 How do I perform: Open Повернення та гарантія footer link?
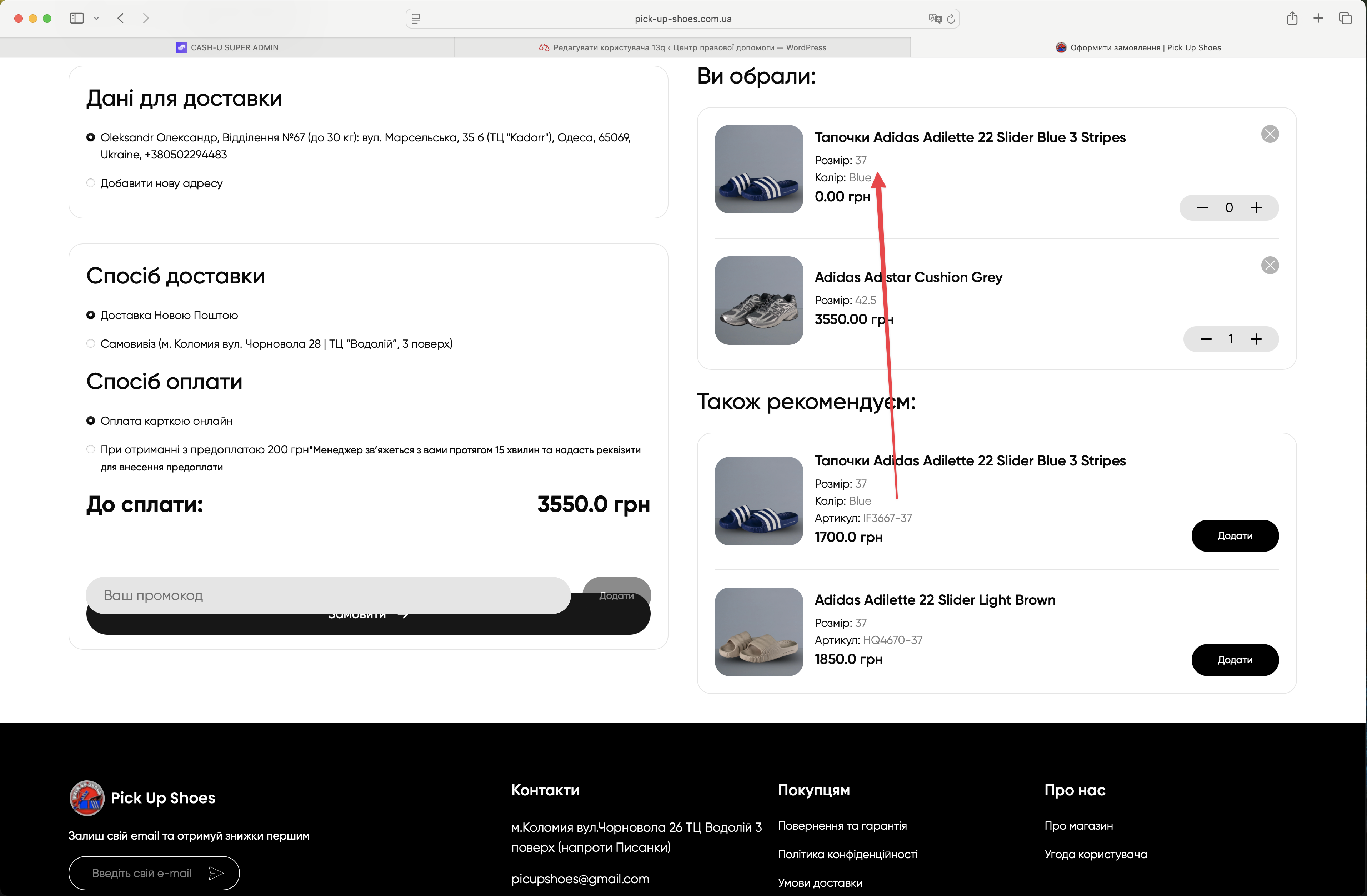click(842, 825)
